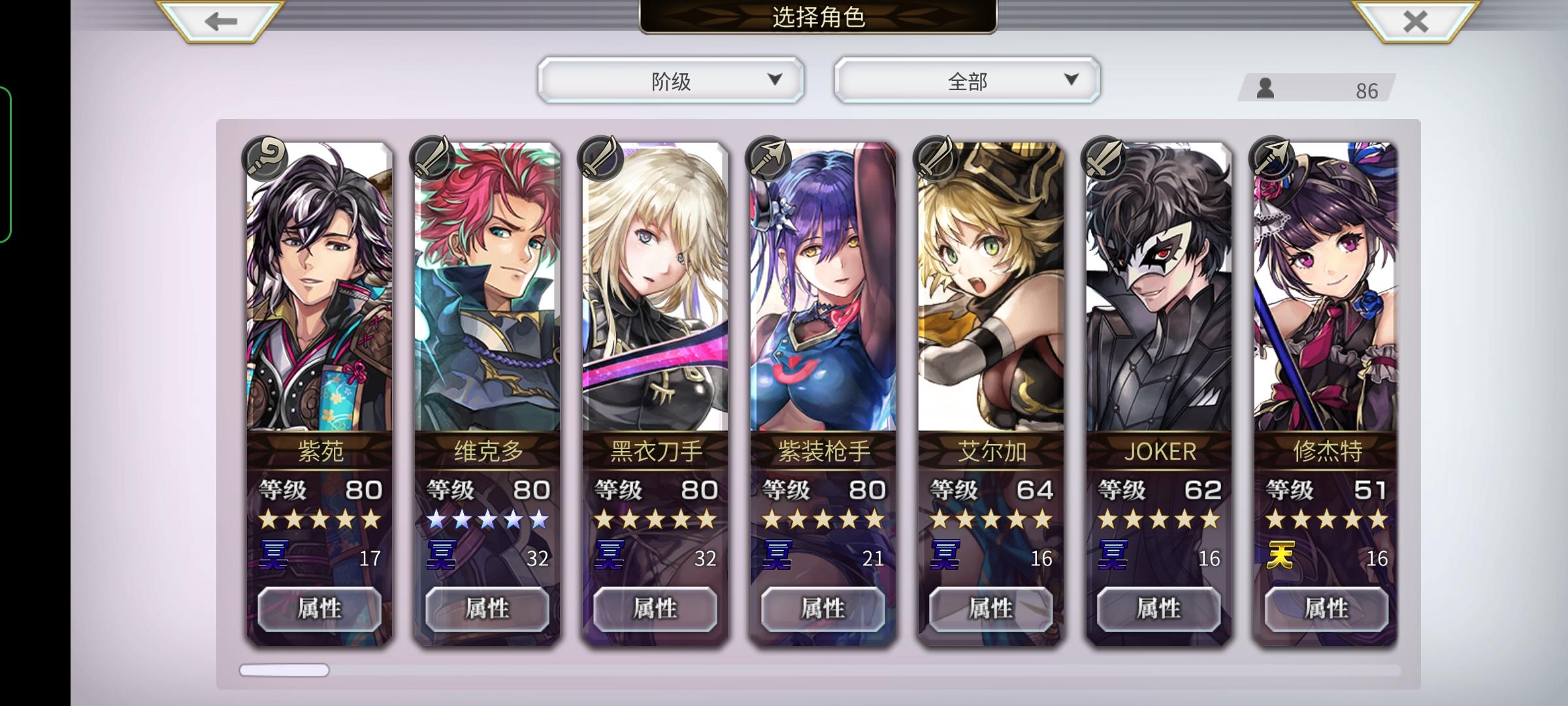This screenshot has height=706, width=1568.
Task: Click the character count icon showing 86
Action: (x=1266, y=88)
